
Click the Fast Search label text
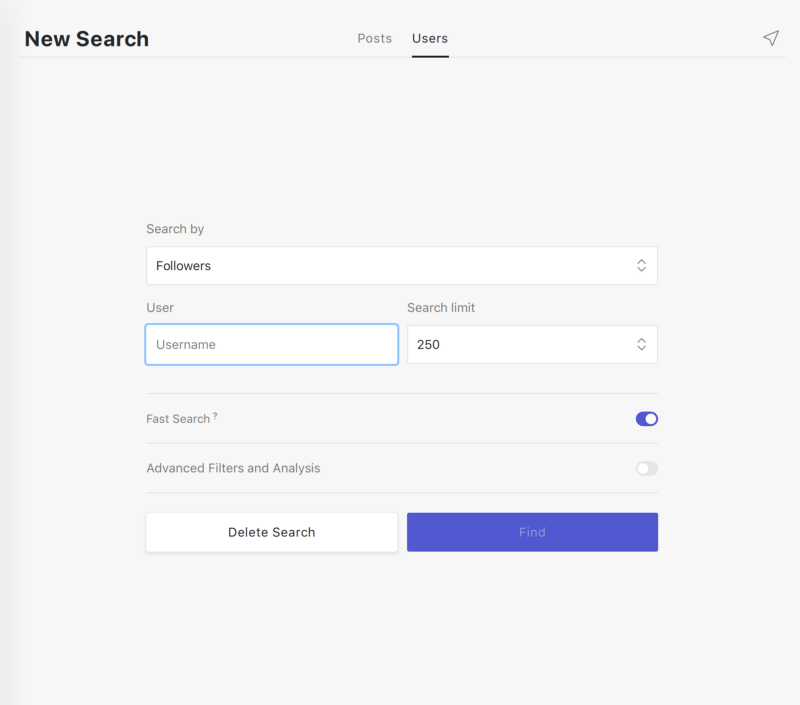178,419
